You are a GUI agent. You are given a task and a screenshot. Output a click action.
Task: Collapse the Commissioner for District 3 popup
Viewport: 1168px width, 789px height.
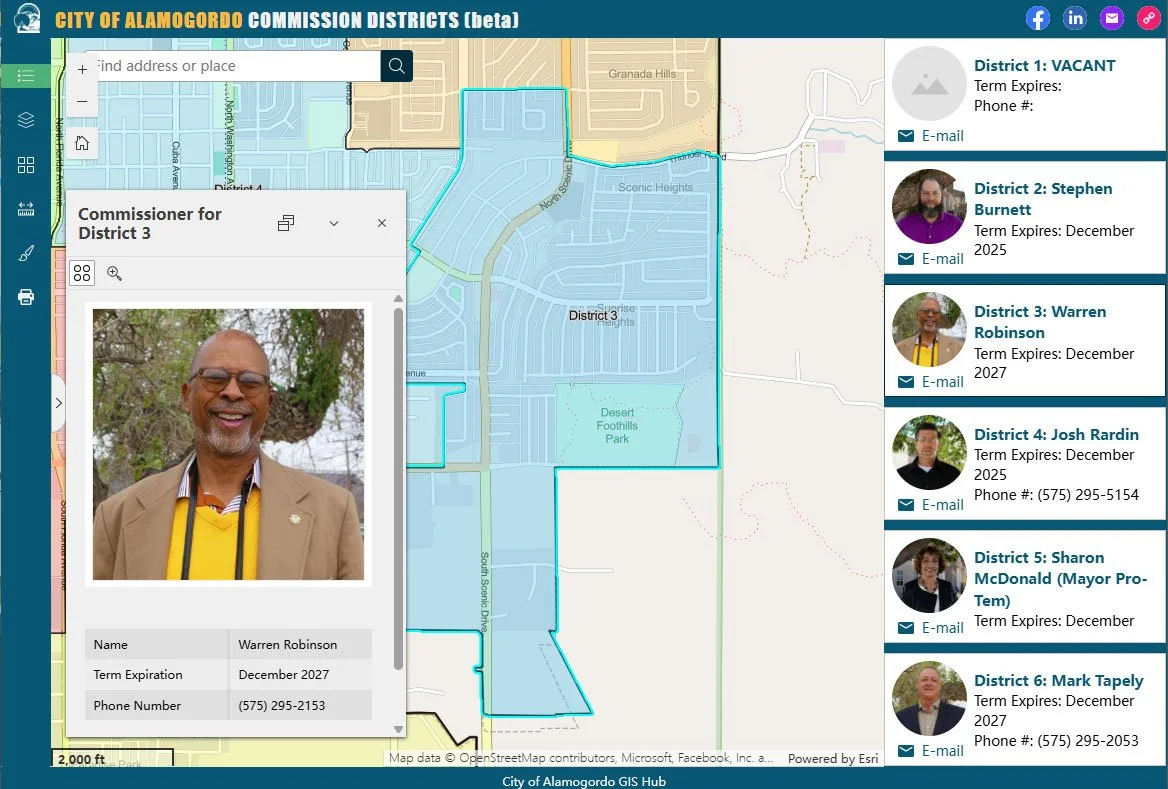[x=334, y=223]
